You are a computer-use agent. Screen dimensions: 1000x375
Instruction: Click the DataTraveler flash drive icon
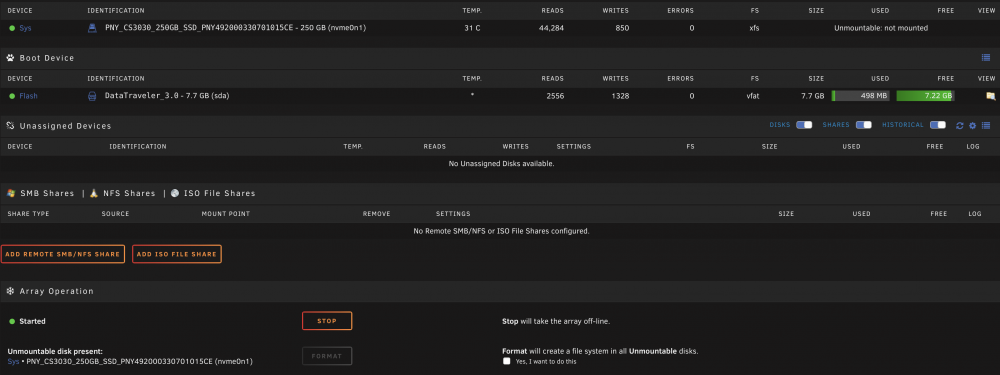(x=92, y=96)
